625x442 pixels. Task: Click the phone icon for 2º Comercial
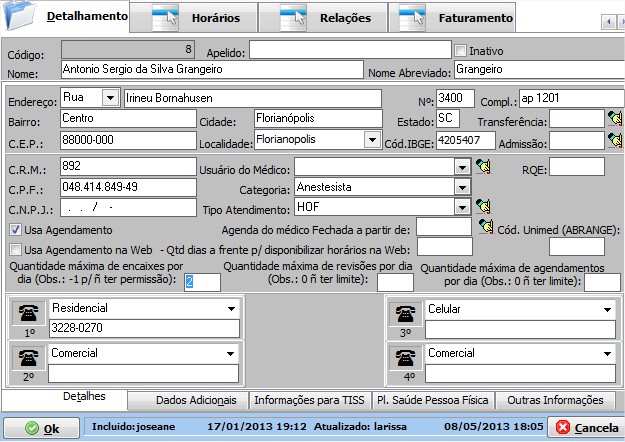coord(27,360)
